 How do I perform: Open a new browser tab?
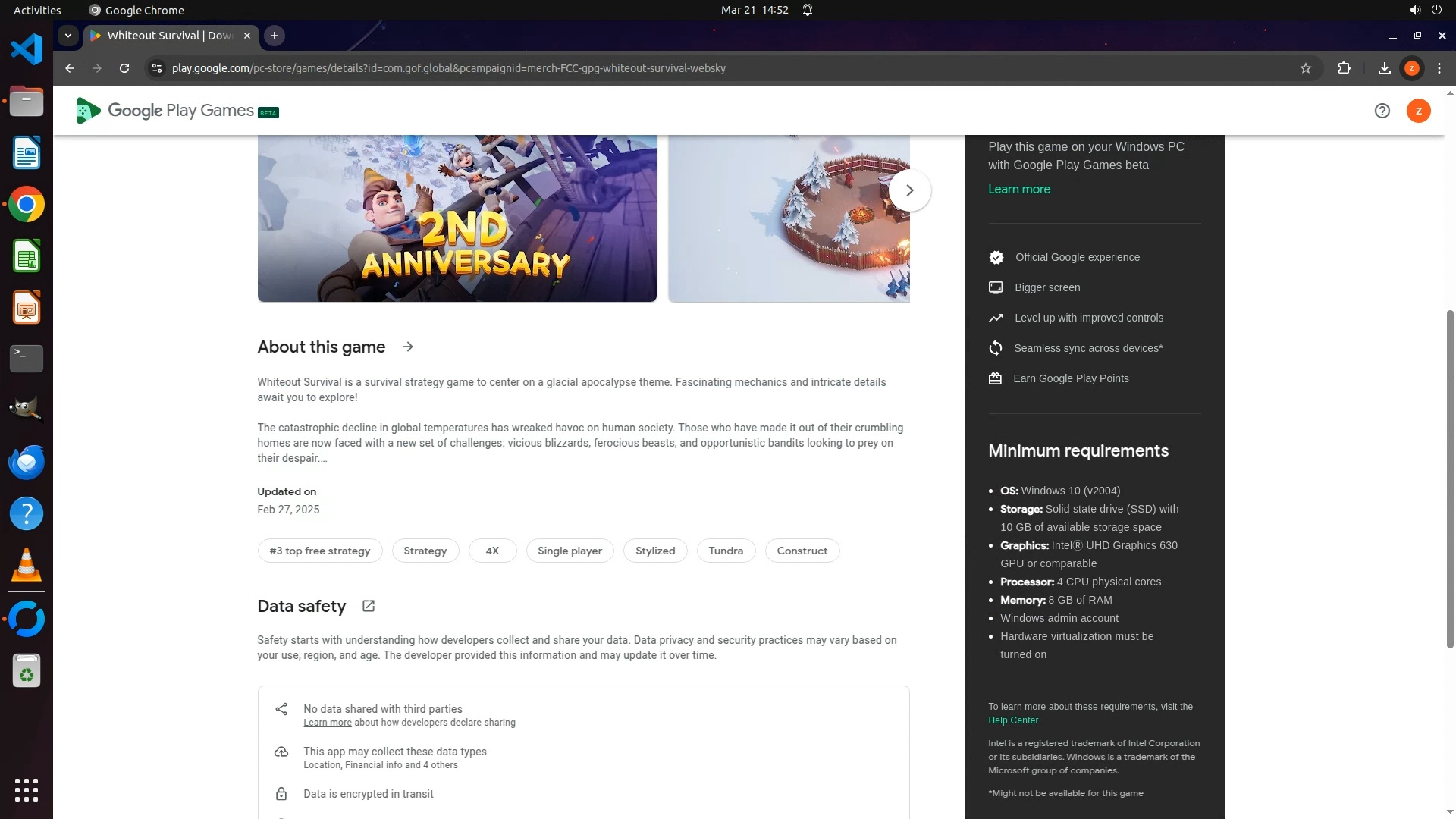point(275,36)
